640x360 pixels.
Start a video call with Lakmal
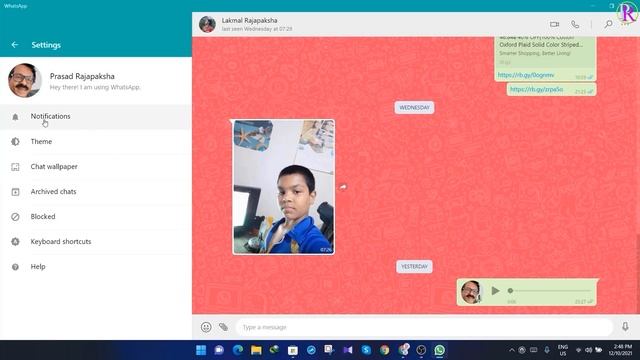554,24
